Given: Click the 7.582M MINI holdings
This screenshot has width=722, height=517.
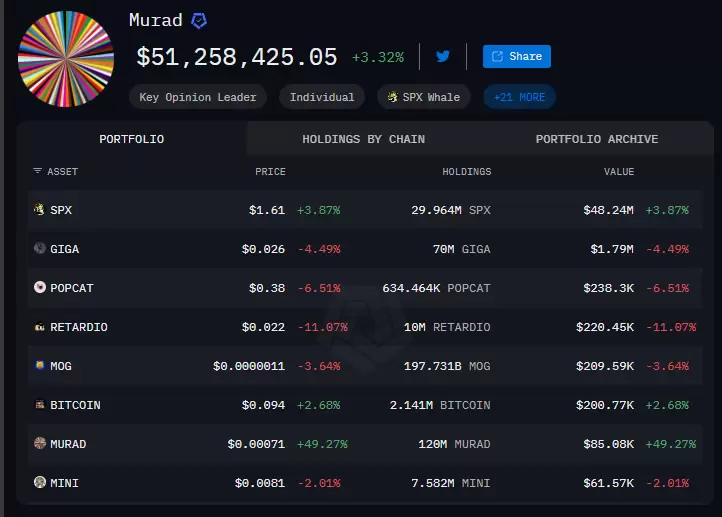Looking at the screenshot, I should [x=451, y=483].
